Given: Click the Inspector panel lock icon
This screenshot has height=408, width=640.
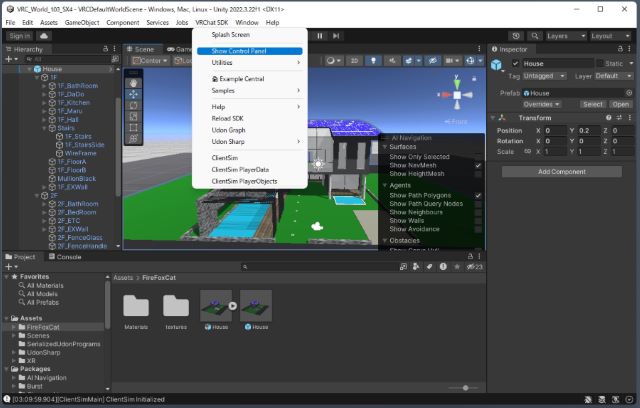Looking at the screenshot, I should tap(620, 49).
